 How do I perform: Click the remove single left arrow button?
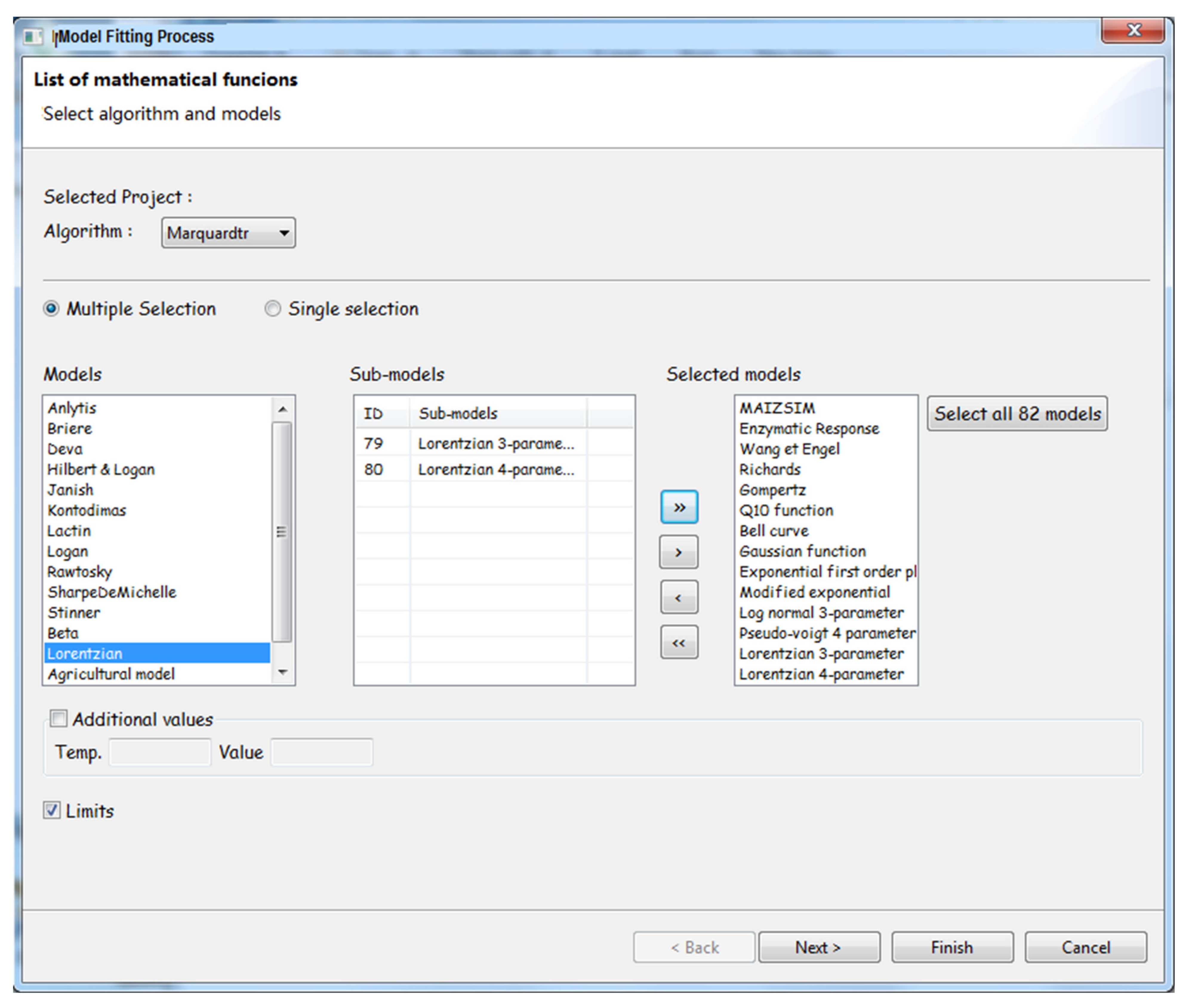pos(679,597)
